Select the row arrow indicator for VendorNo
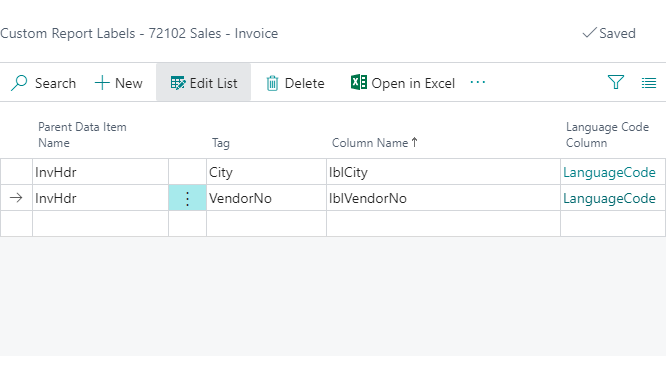Image resolution: width=666 pixels, height=382 pixels. (x=16, y=198)
